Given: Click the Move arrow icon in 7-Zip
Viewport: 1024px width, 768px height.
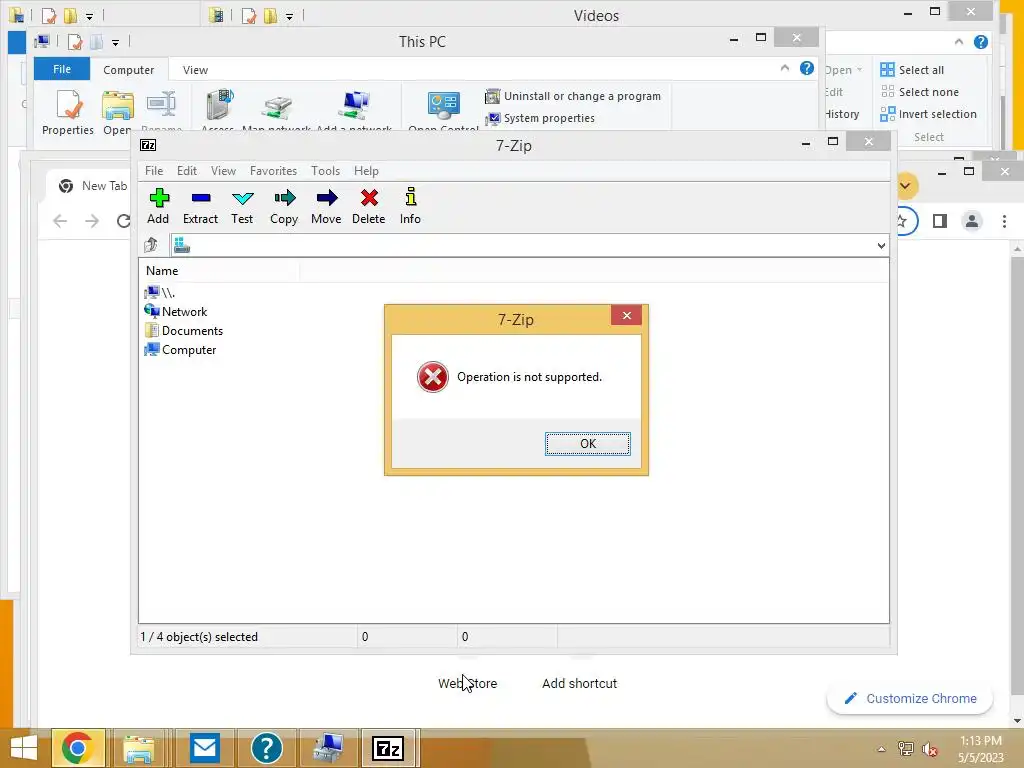Looking at the screenshot, I should click(327, 198).
